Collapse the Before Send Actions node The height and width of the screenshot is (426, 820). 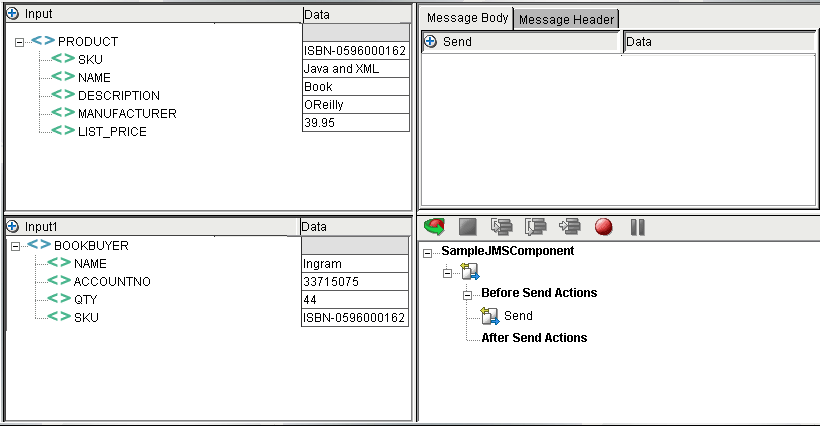click(x=468, y=295)
